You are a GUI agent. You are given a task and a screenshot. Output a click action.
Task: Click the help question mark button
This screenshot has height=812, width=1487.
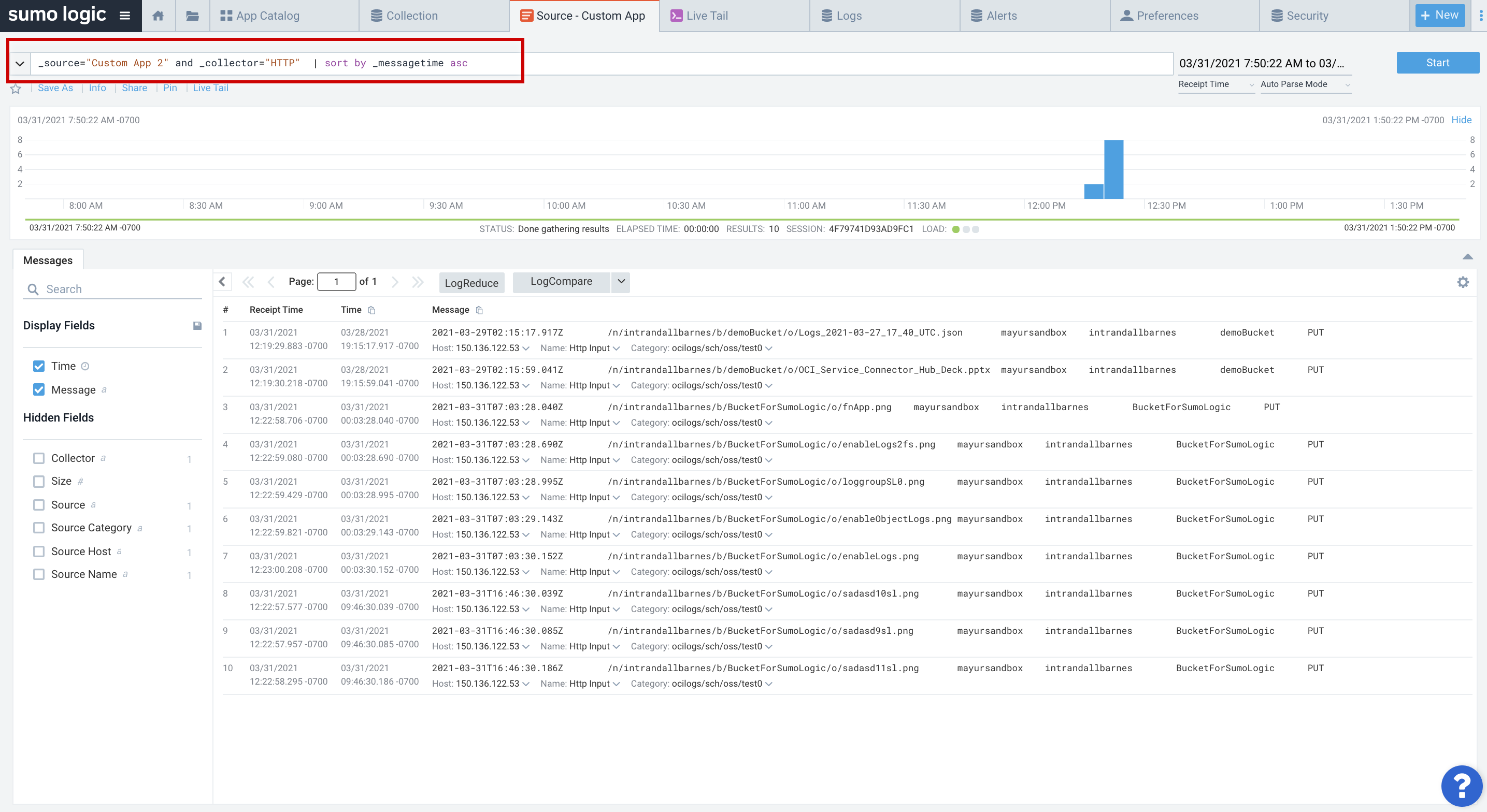click(1461, 786)
